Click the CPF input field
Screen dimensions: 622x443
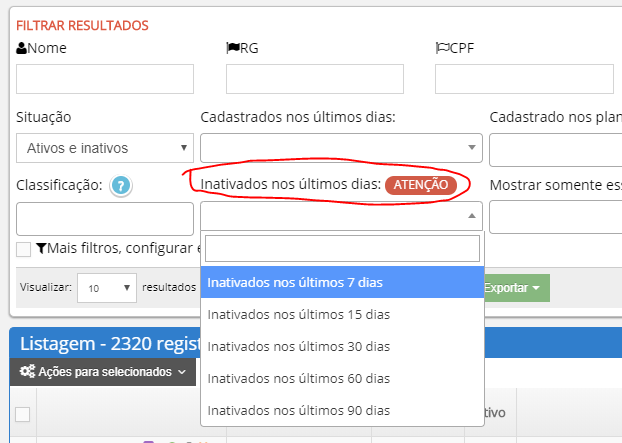(x=524, y=79)
